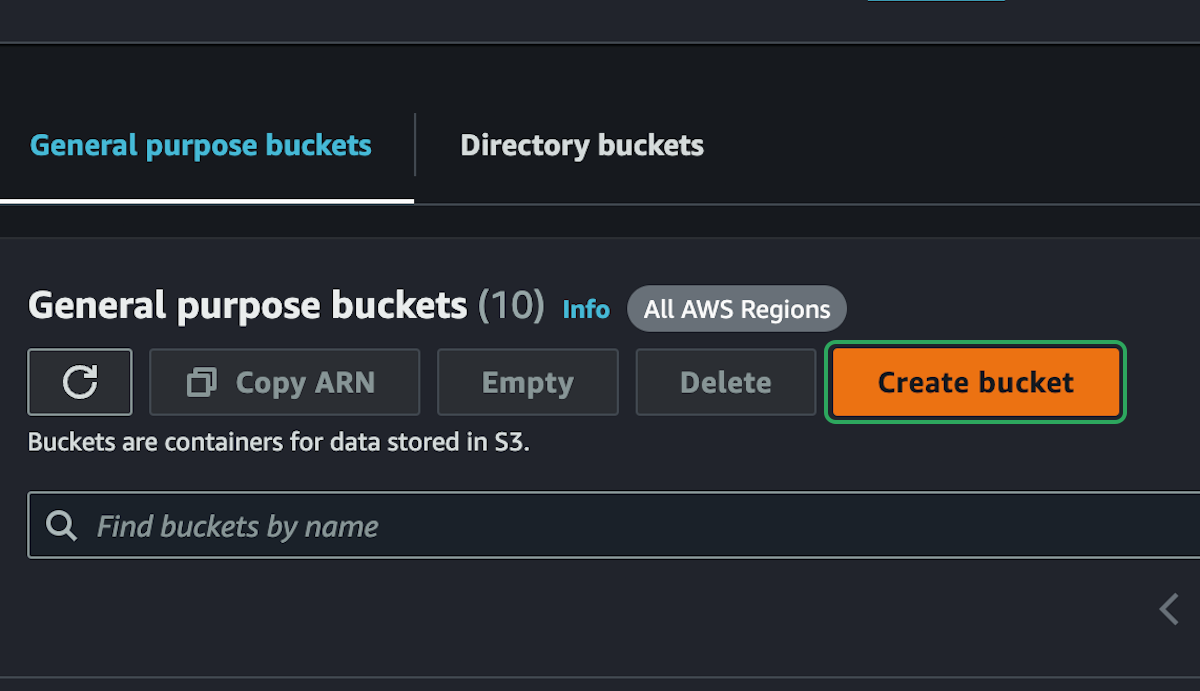Click the orange Create bucket button
The width and height of the screenshot is (1200, 691).
tap(975, 382)
